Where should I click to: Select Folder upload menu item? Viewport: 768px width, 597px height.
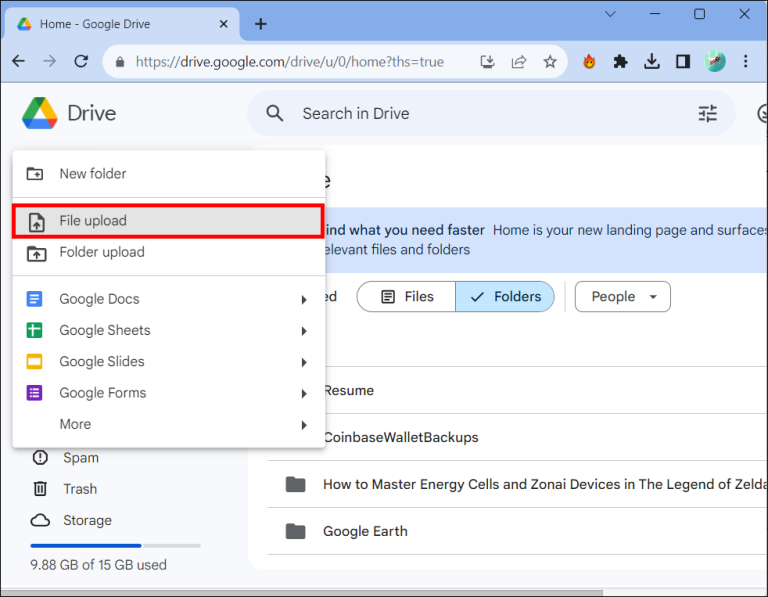168,252
